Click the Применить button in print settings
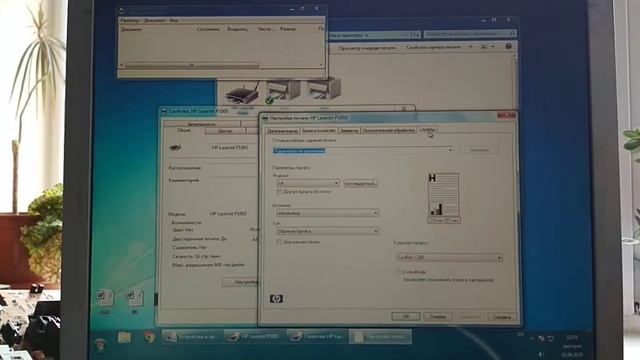The image size is (640, 360). pyautogui.click(x=470, y=316)
